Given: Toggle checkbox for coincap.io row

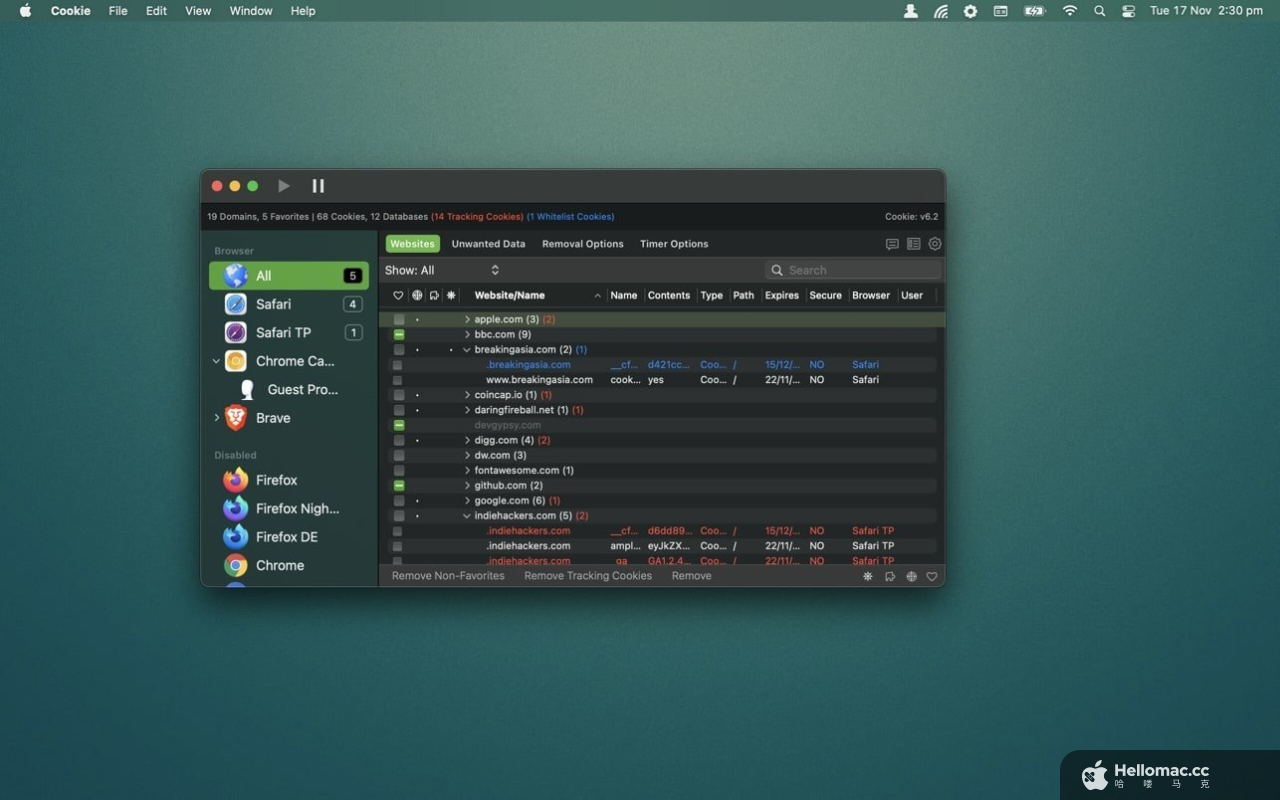Looking at the screenshot, I should (399, 395).
